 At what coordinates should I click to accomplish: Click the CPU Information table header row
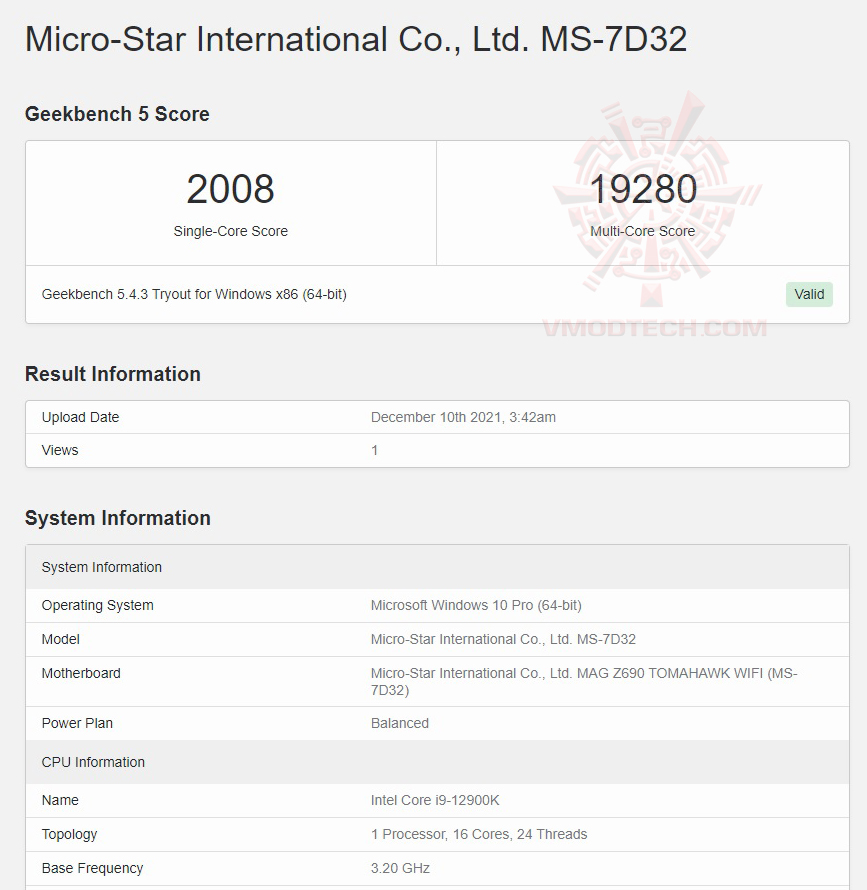click(437, 762)
